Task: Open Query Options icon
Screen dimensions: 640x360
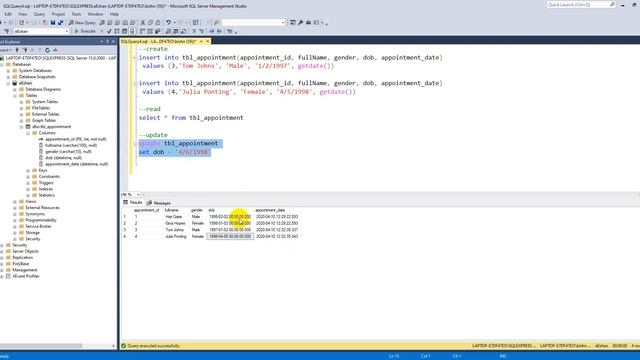Action: [124, 31]
